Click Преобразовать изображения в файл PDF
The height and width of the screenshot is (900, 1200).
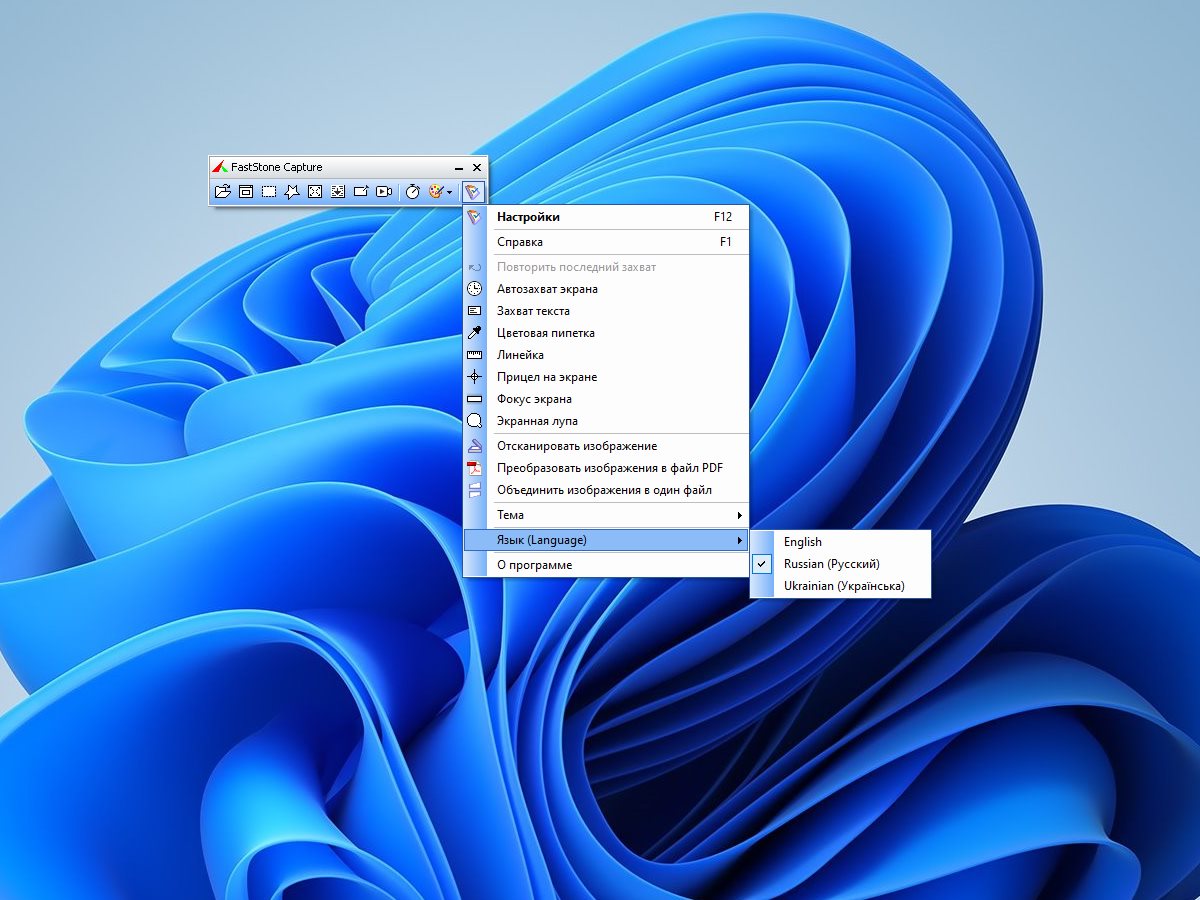[x=609, y=468]
